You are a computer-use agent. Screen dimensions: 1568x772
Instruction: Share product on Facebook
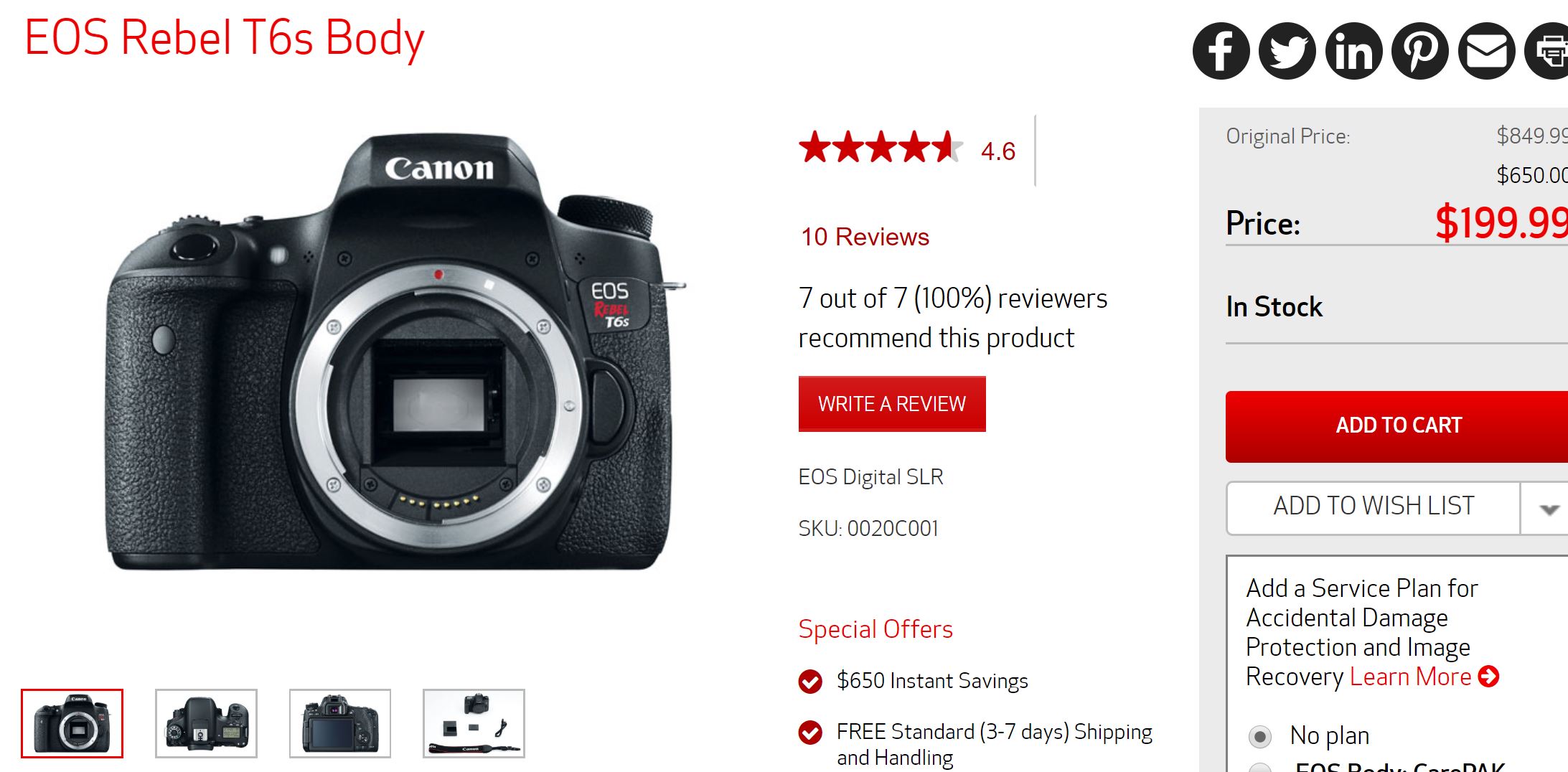1221,51
